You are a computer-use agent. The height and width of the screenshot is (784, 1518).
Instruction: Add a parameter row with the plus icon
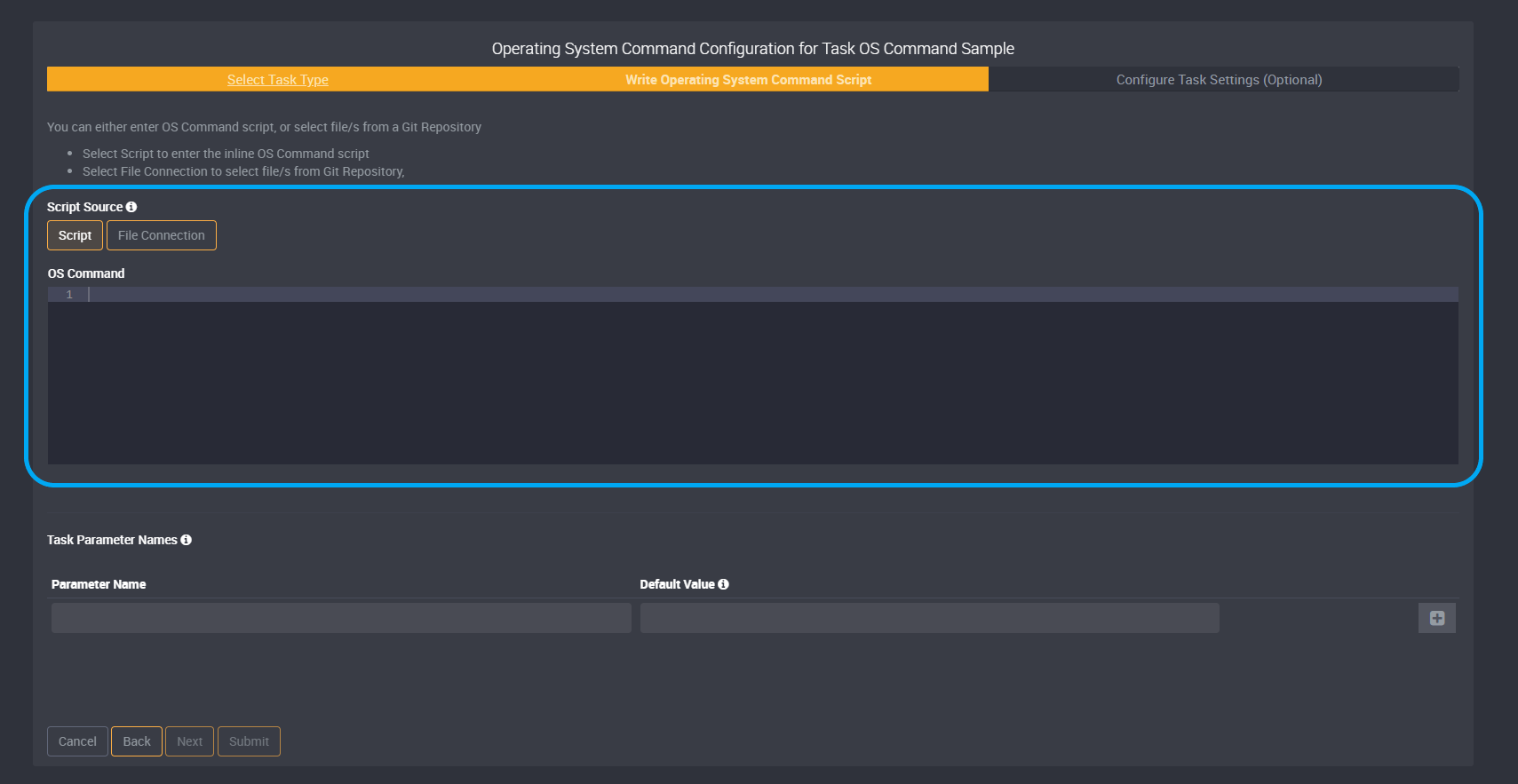click(x=1437, y=618)
